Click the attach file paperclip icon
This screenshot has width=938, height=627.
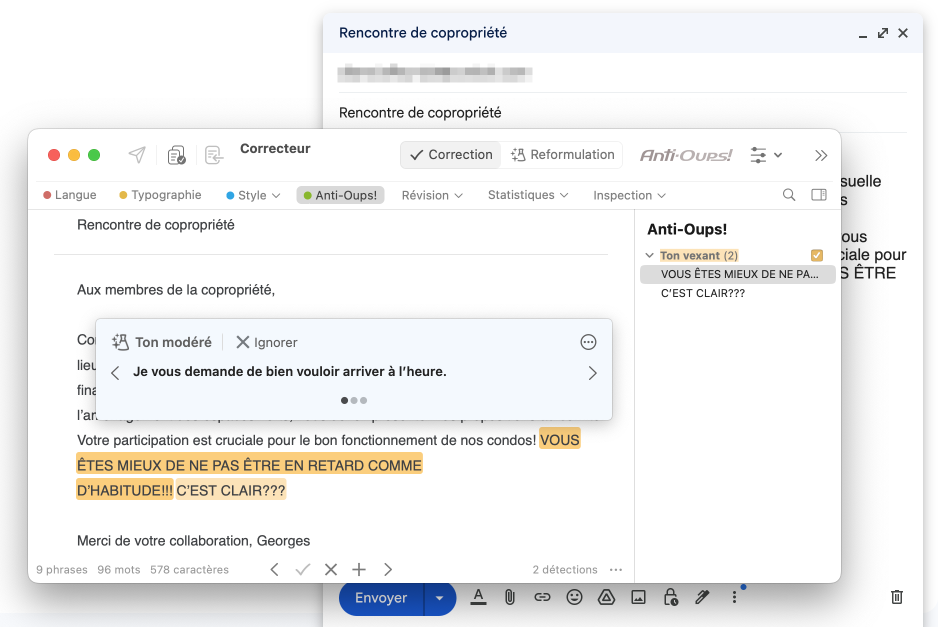tap(510, 597)
